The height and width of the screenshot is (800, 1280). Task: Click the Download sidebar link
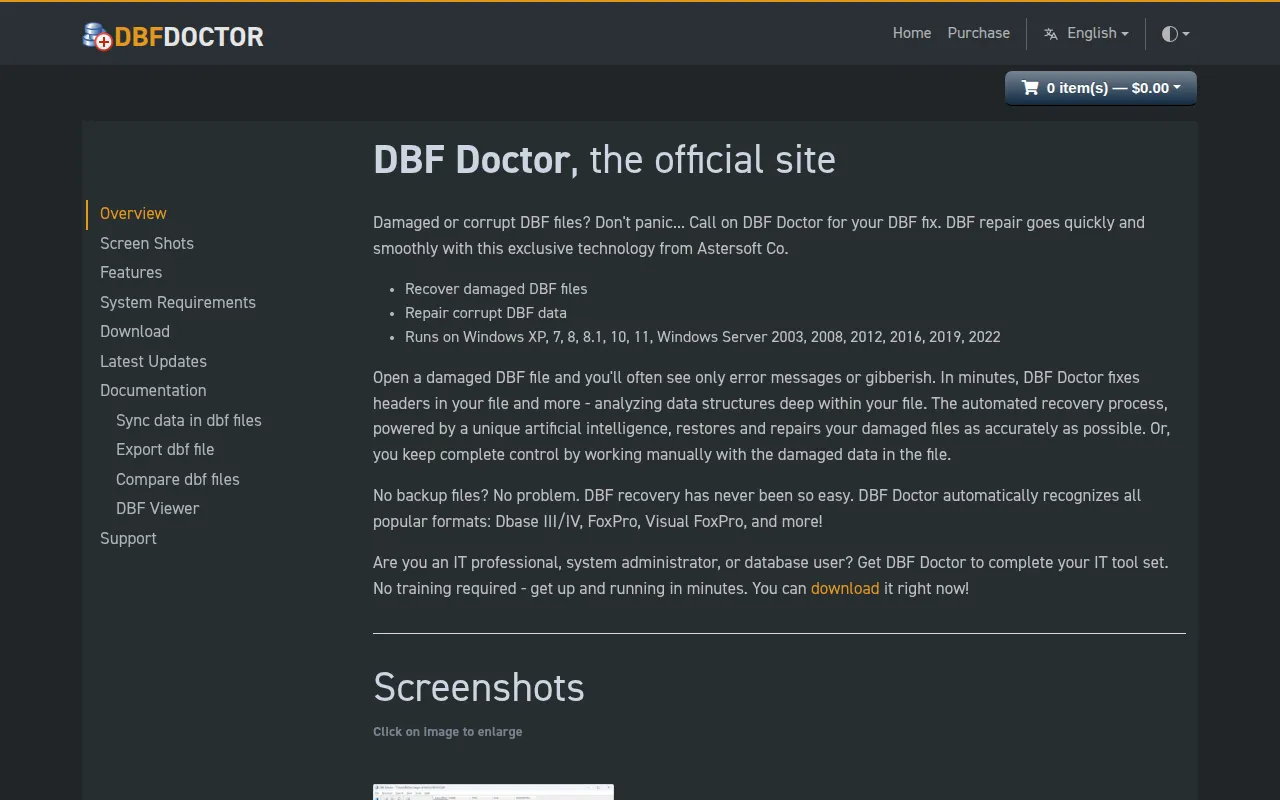click(x=135, y=331)
